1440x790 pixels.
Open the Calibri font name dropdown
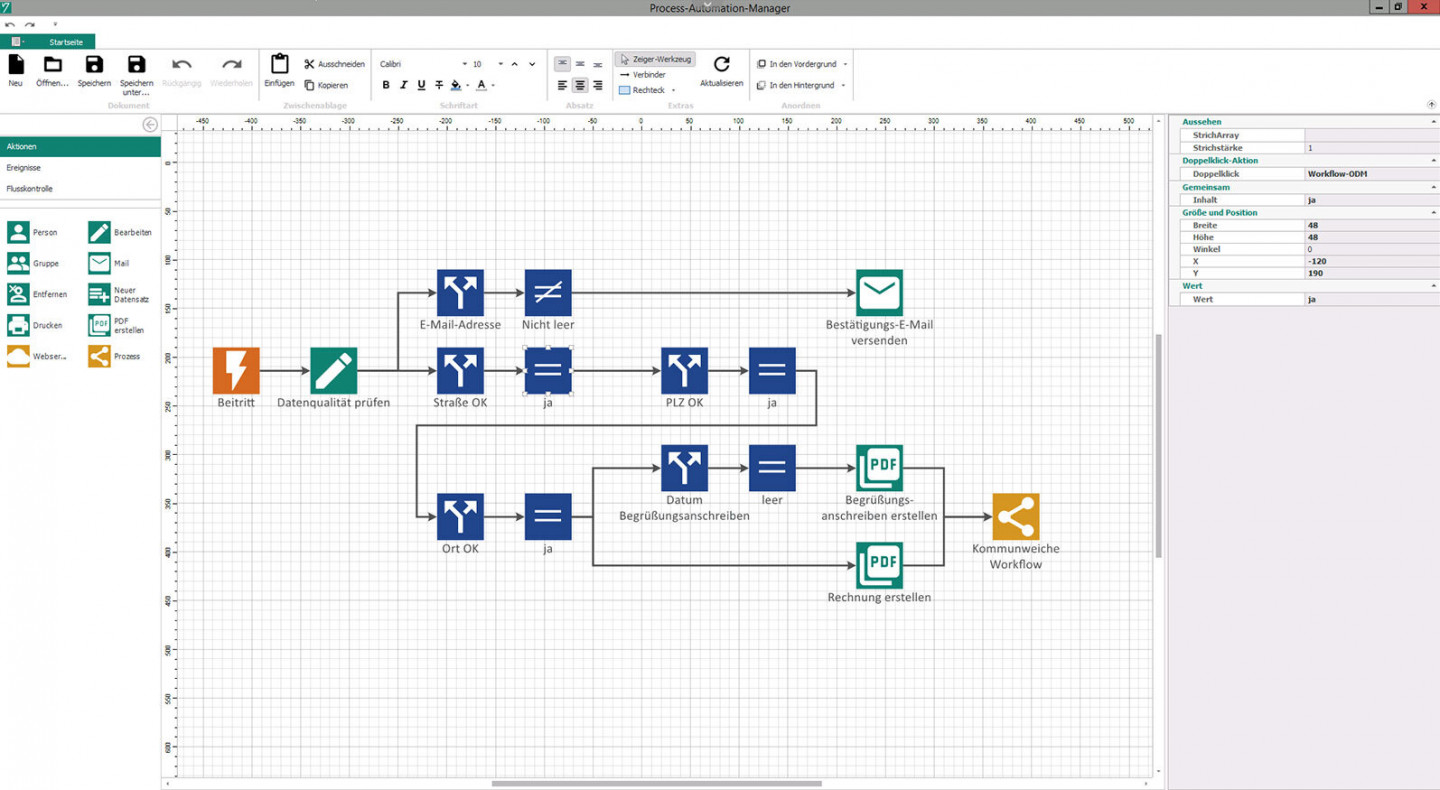(x=464, y=64)
